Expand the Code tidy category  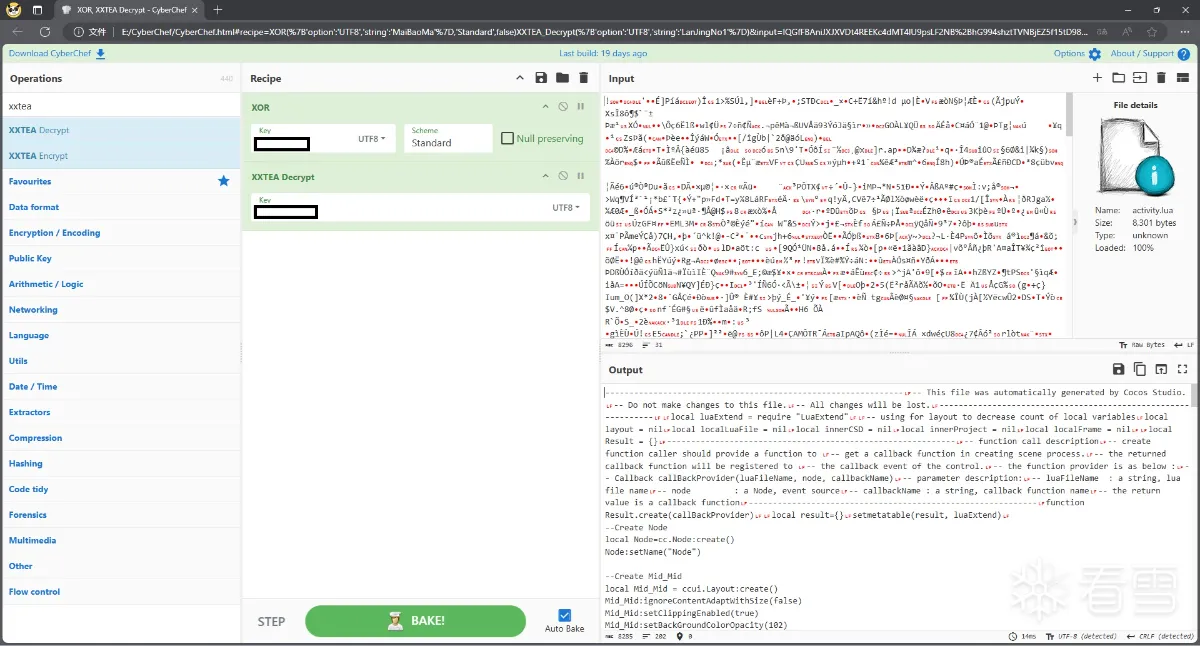pos(120,489)
